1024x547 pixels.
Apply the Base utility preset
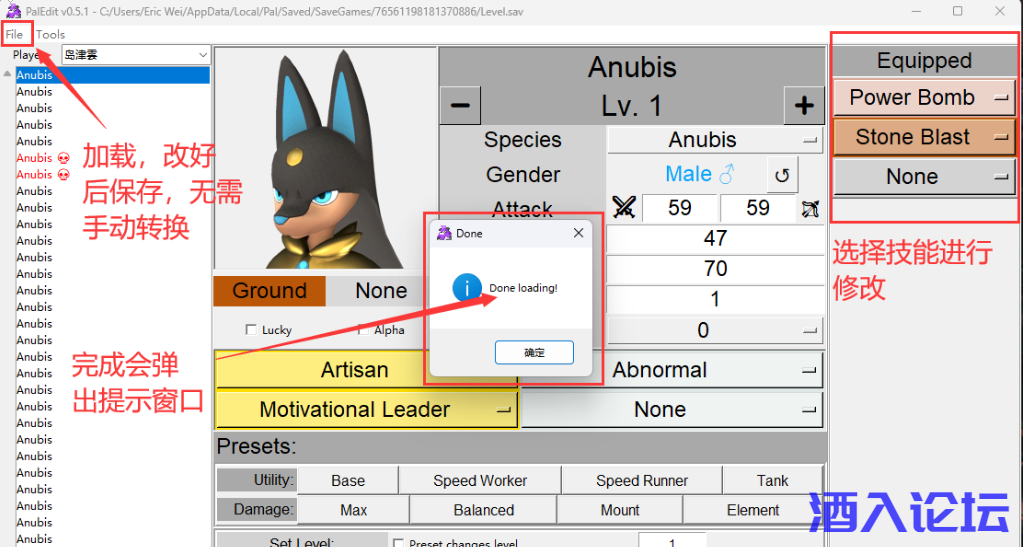348,481
